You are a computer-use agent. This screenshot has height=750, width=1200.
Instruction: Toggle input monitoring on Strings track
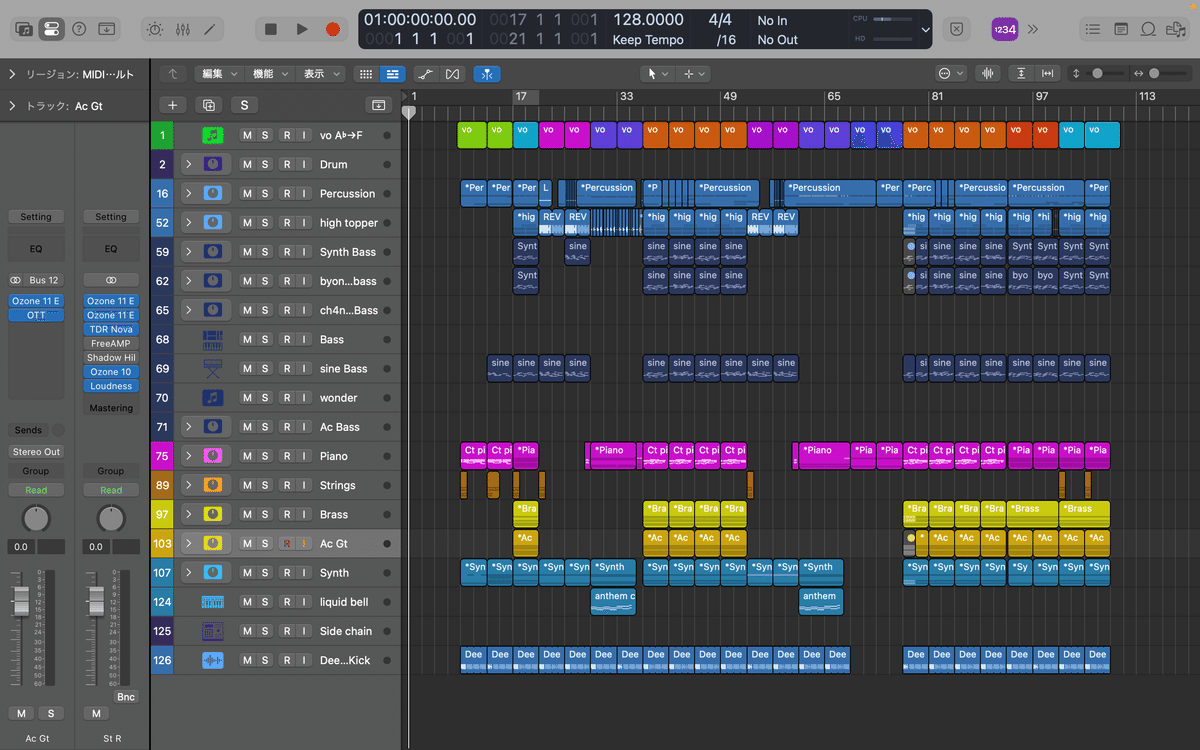pos(304,486)
